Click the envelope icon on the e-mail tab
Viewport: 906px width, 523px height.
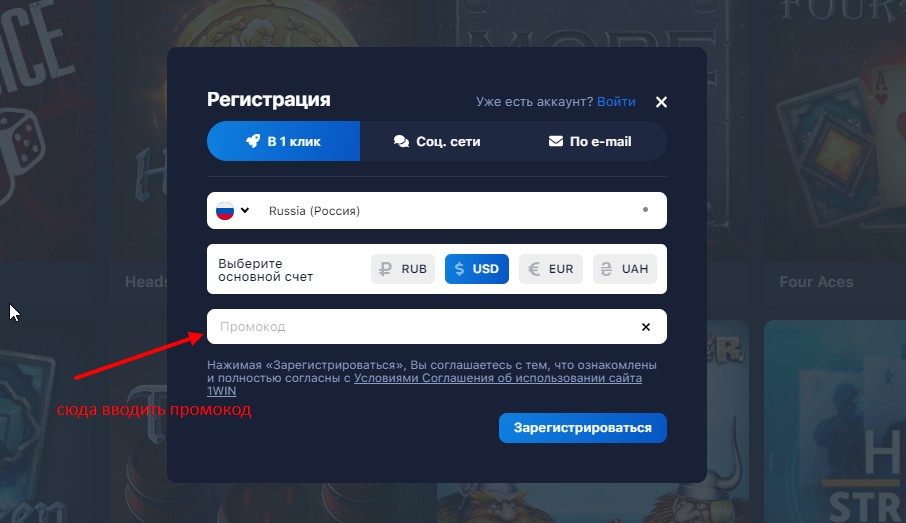click(x=556, y=141)
